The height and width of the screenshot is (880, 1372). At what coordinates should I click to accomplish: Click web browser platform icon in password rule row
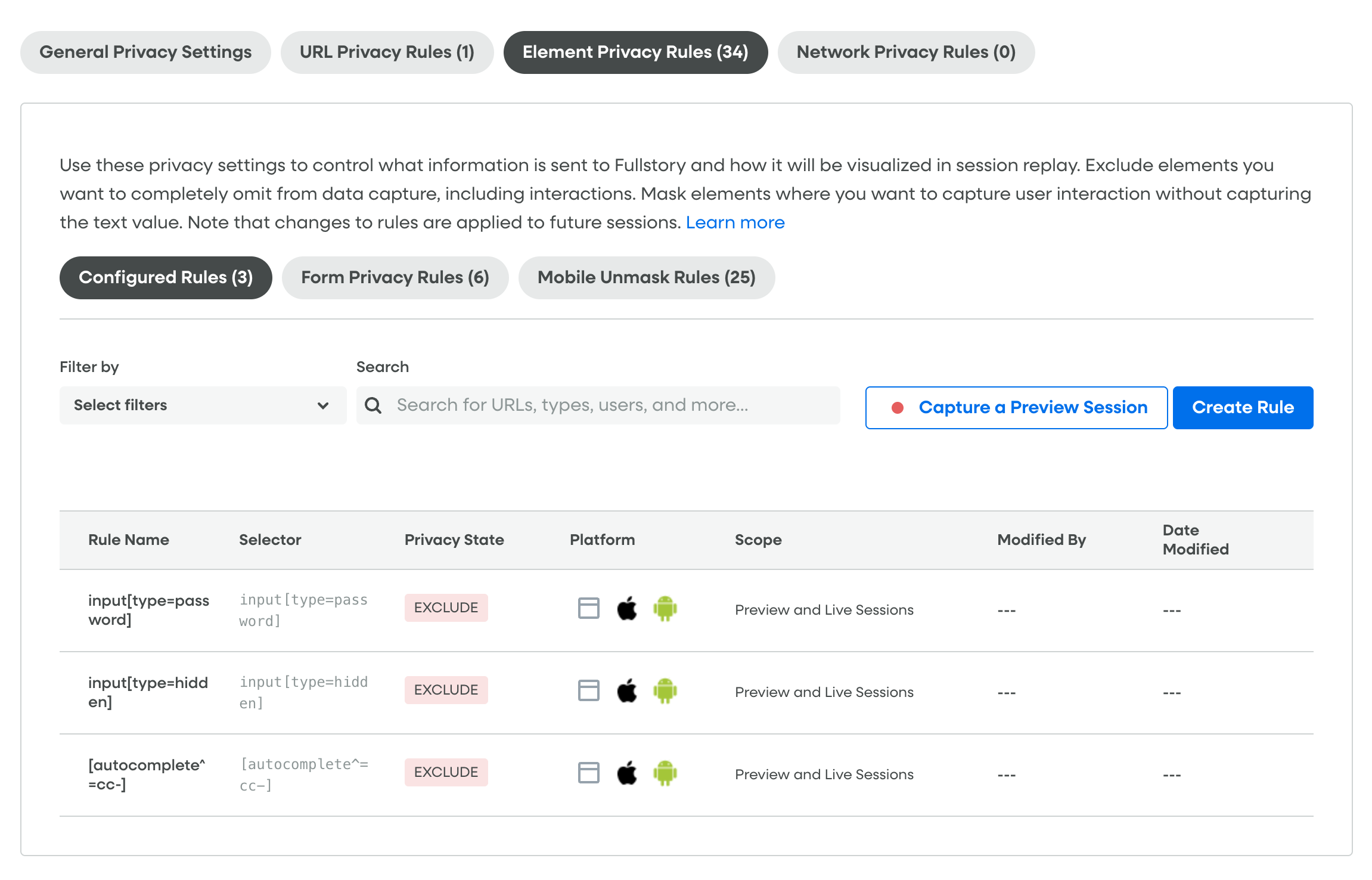click(588, 609)
